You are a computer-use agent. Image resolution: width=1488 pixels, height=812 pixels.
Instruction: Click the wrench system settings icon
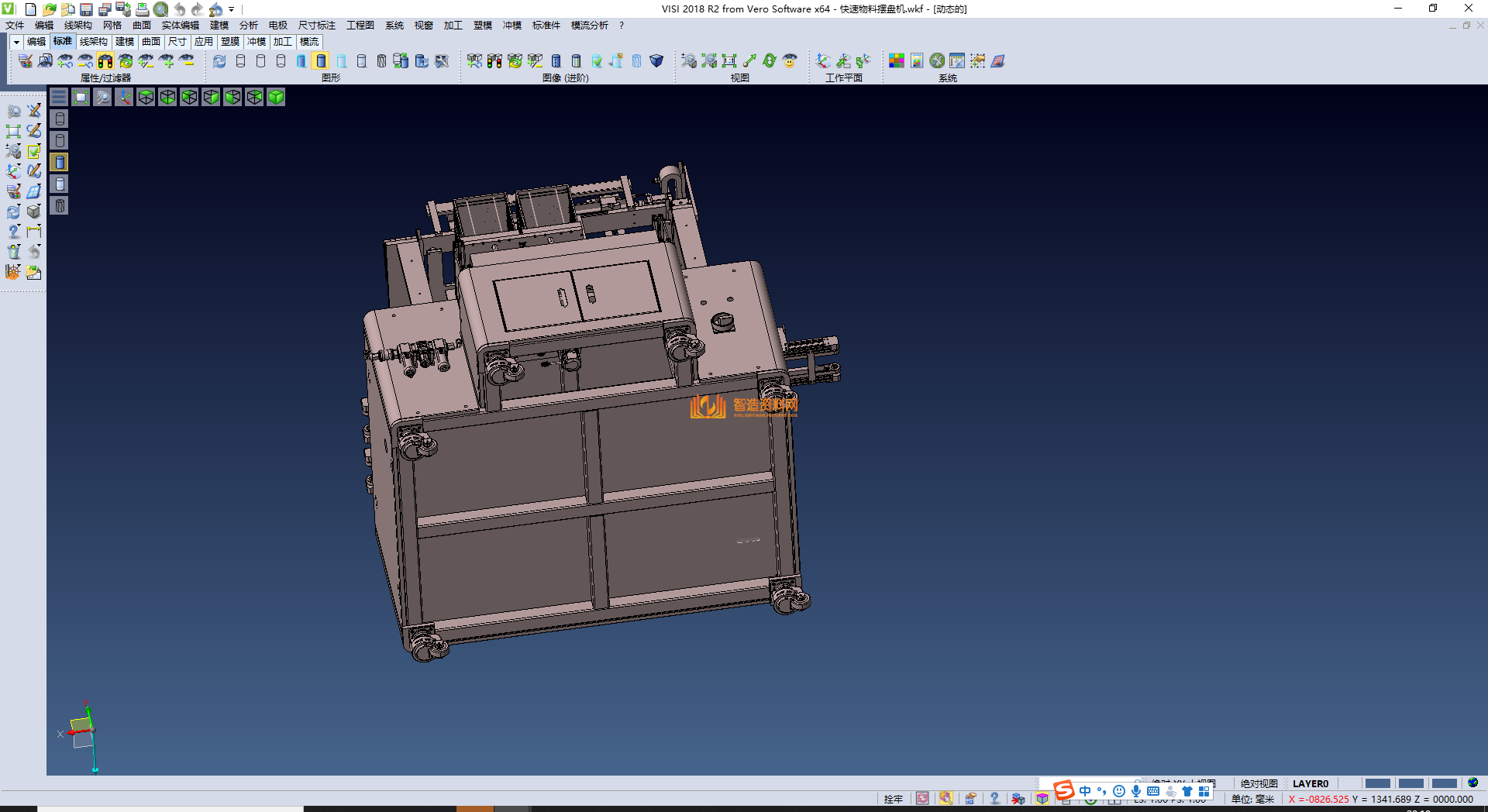click(x=937, y=61)
